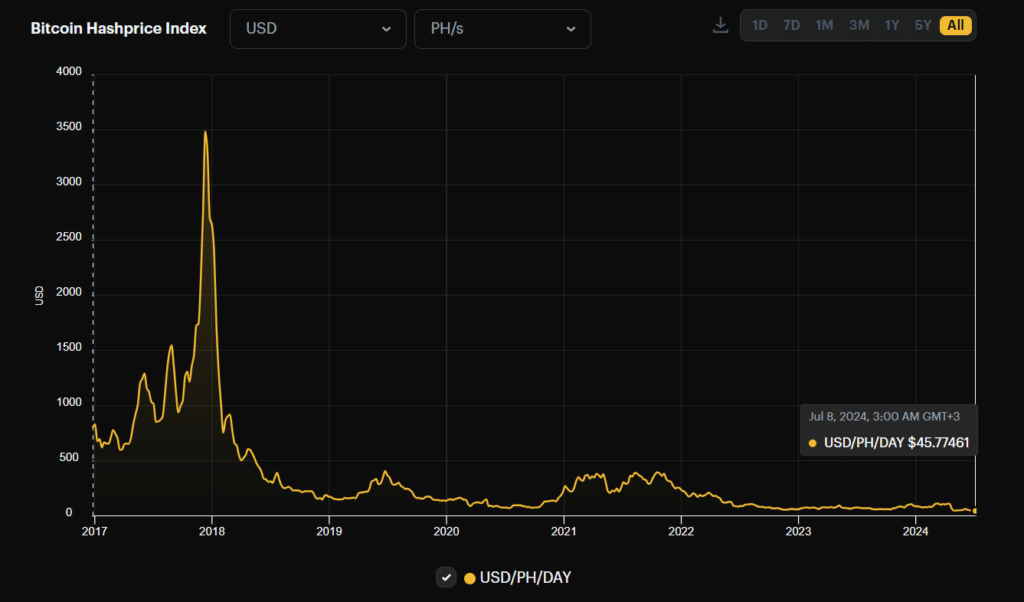Screen dimensions: 1024x602
Task: Switch to the 3M time range
Action: (859, 25)
